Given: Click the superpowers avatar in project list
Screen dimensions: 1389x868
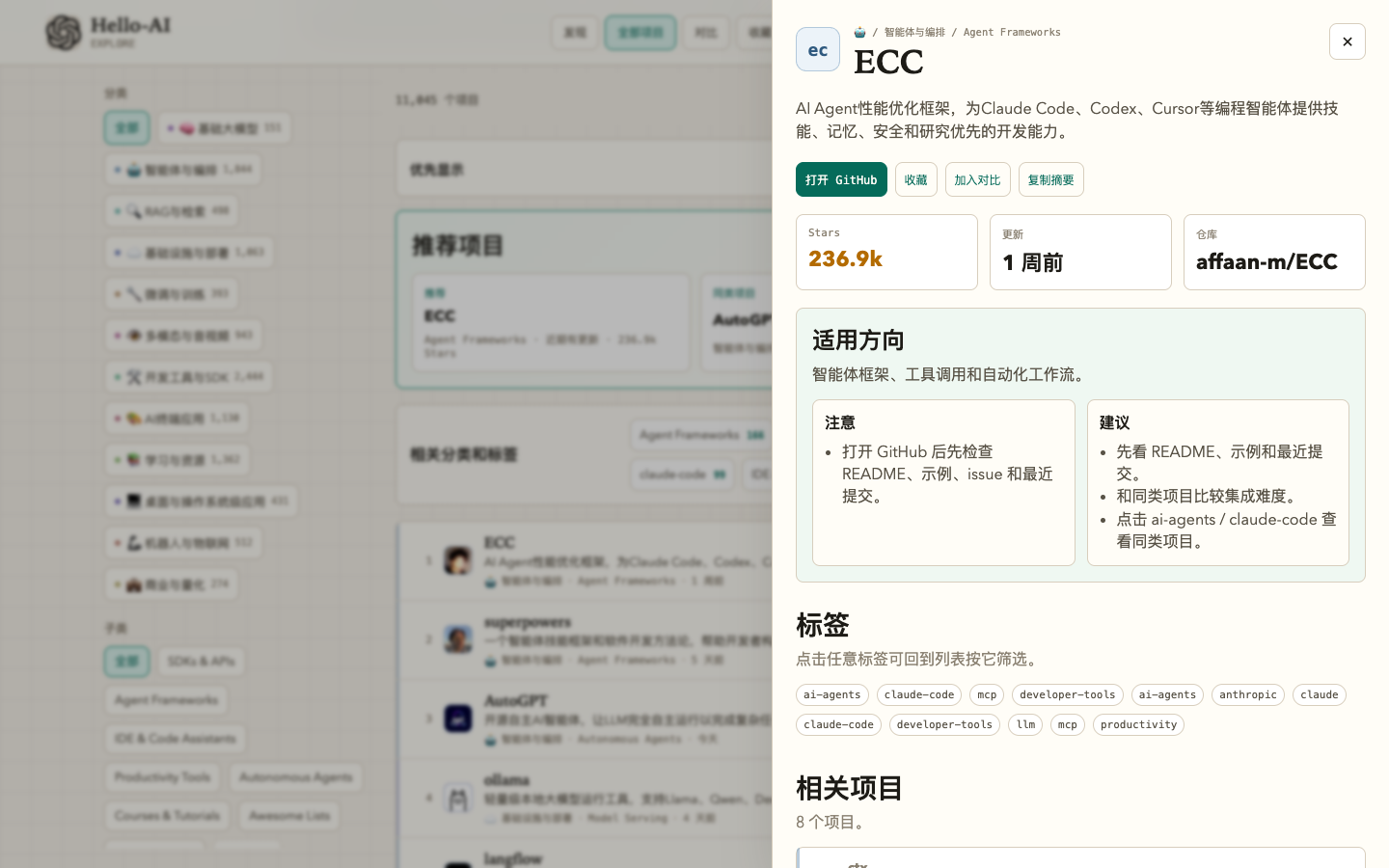Looking at the screenshot, I should (x=457, y=639).
